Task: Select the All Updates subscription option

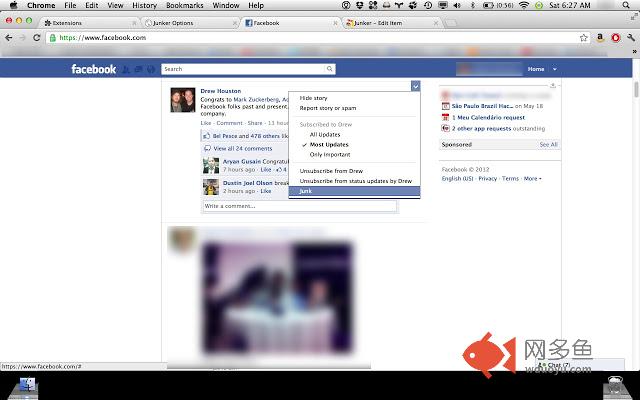Action: pyautogui.click(x=325, y=134)
